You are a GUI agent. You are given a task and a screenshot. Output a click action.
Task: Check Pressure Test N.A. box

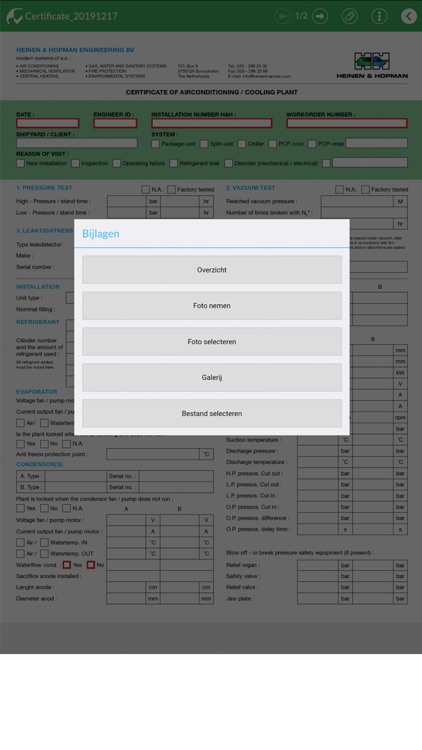click(145, 189)
